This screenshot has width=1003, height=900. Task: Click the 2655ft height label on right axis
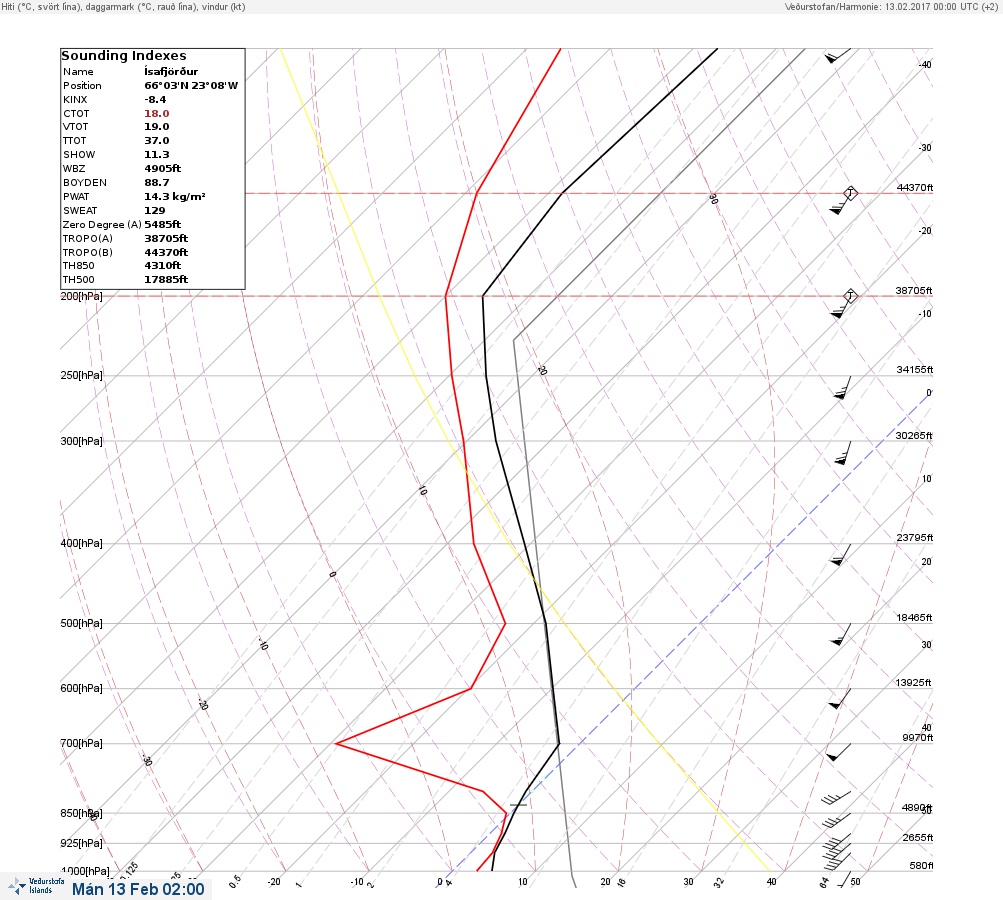[x=917, y=837]
